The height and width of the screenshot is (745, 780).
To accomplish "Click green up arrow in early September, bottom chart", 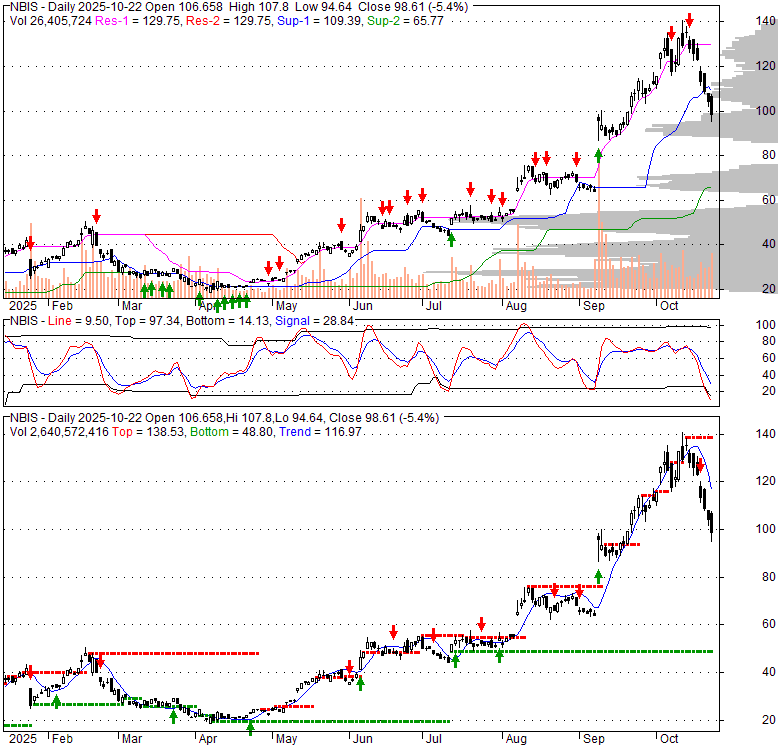I will (x=599, y=576).
